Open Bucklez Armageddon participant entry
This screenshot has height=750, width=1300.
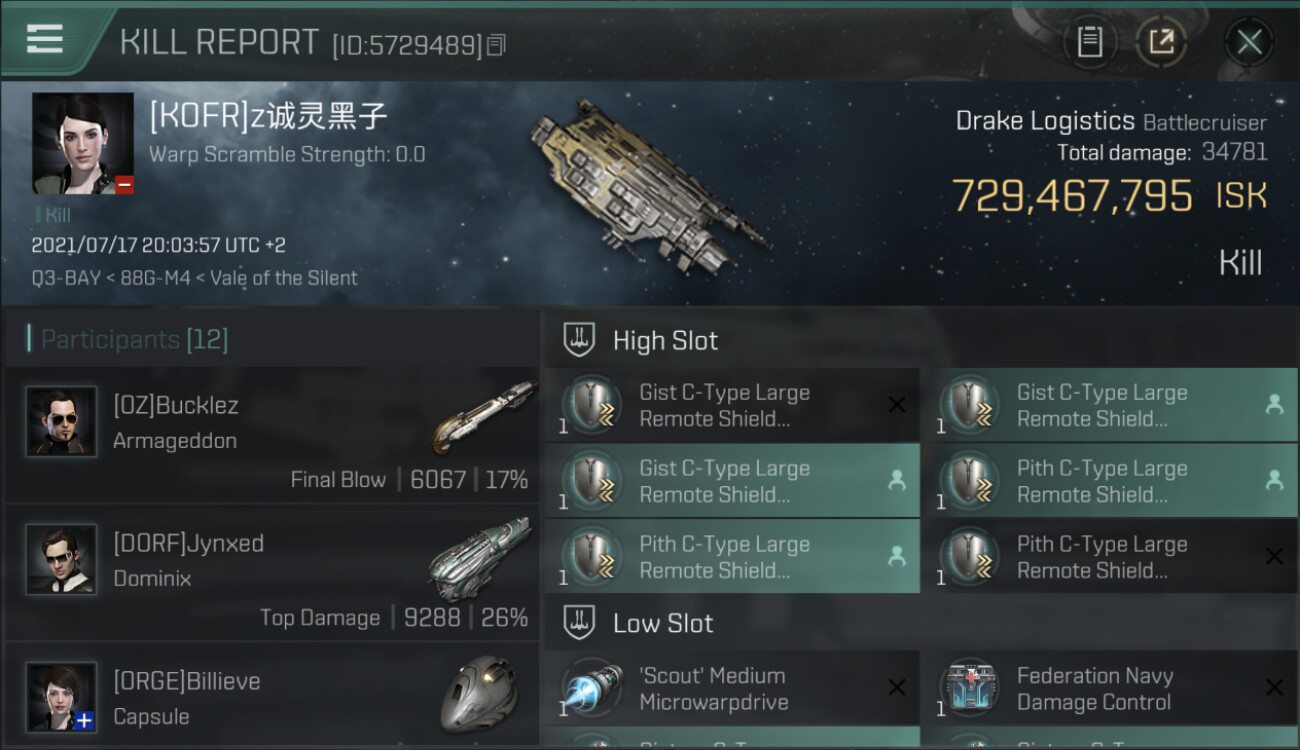[x=271, y=434]
